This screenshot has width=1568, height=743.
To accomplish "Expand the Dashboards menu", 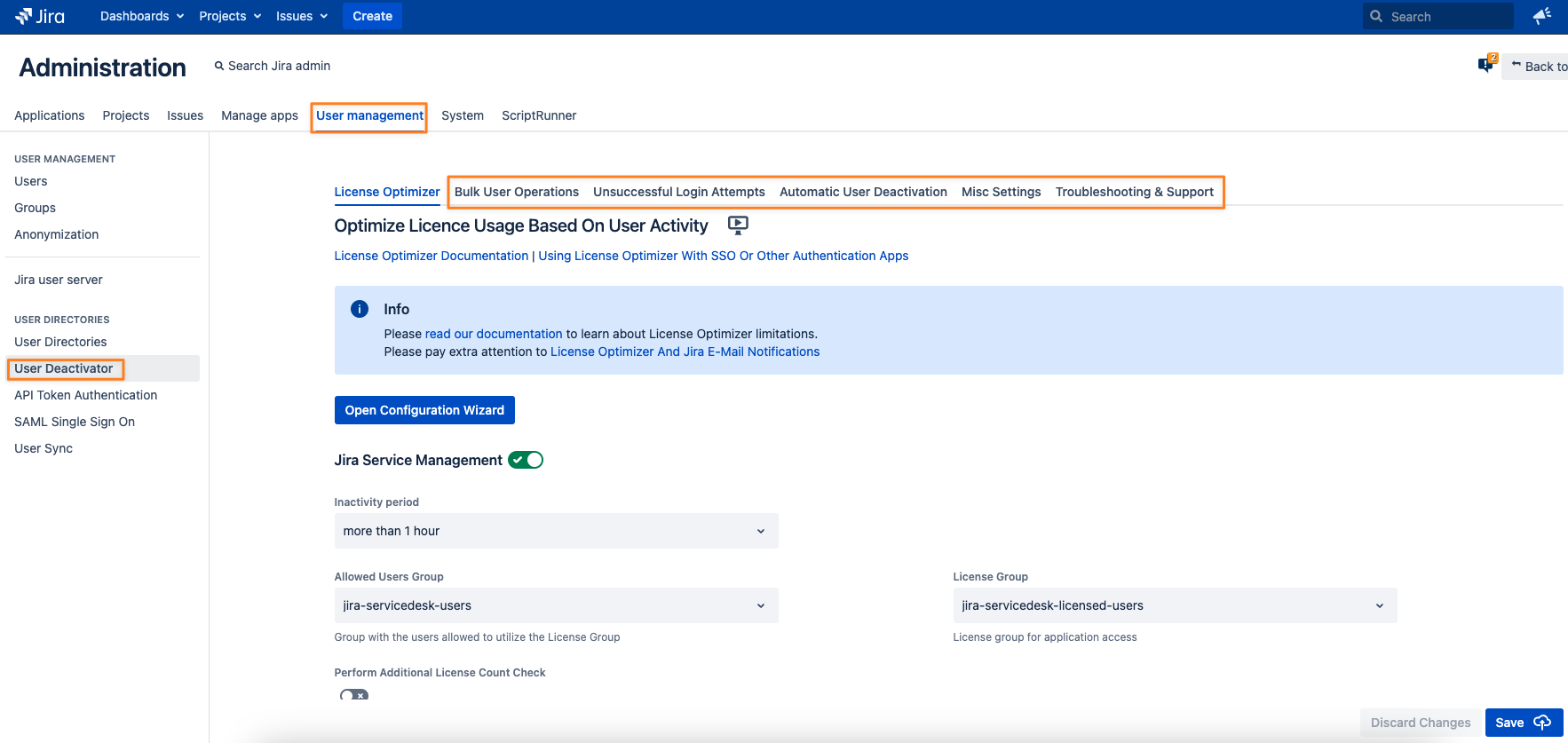I will (x=142, y=16).
